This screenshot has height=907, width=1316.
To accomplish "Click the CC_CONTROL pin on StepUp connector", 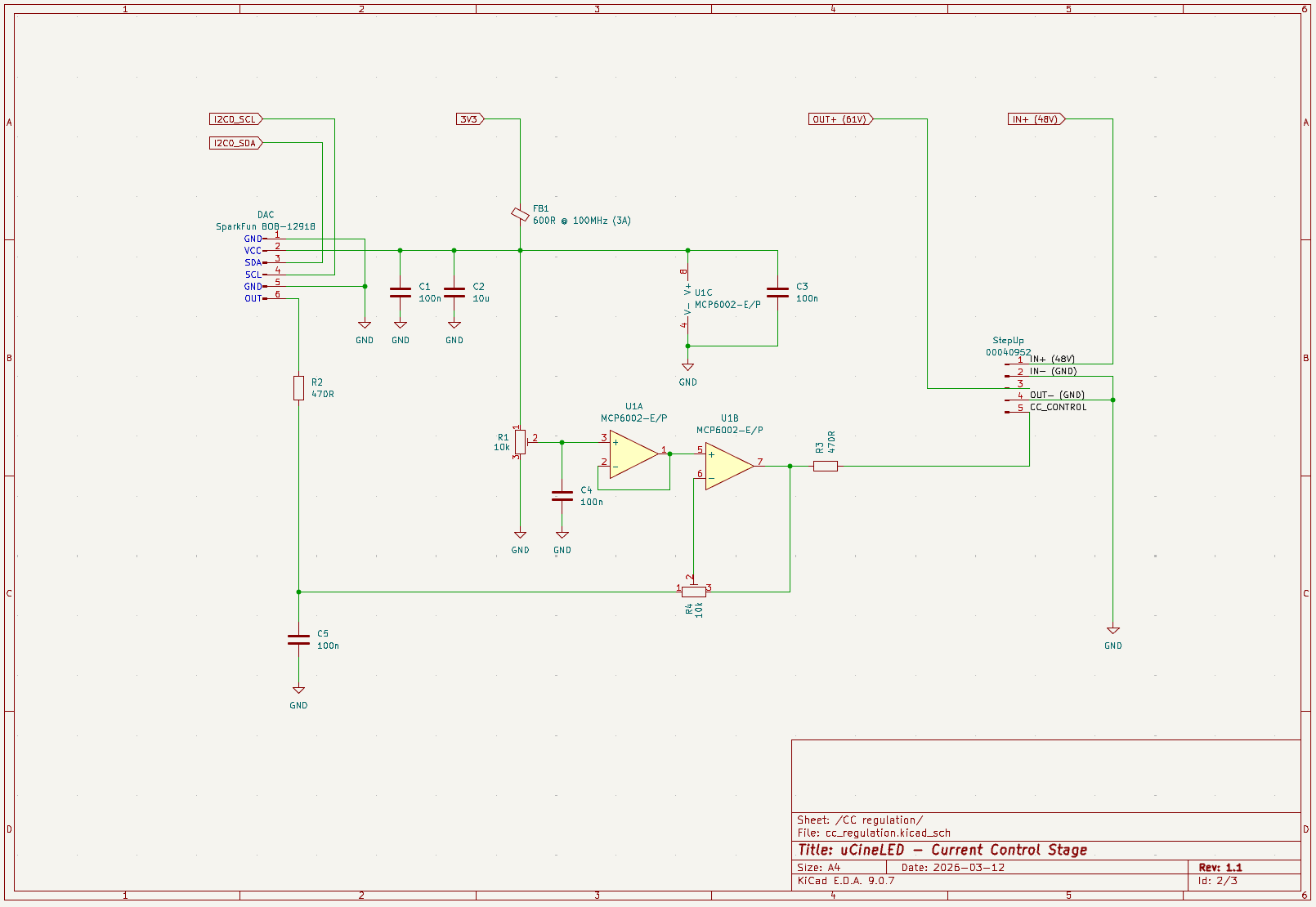I will [x=1057, y=407].
